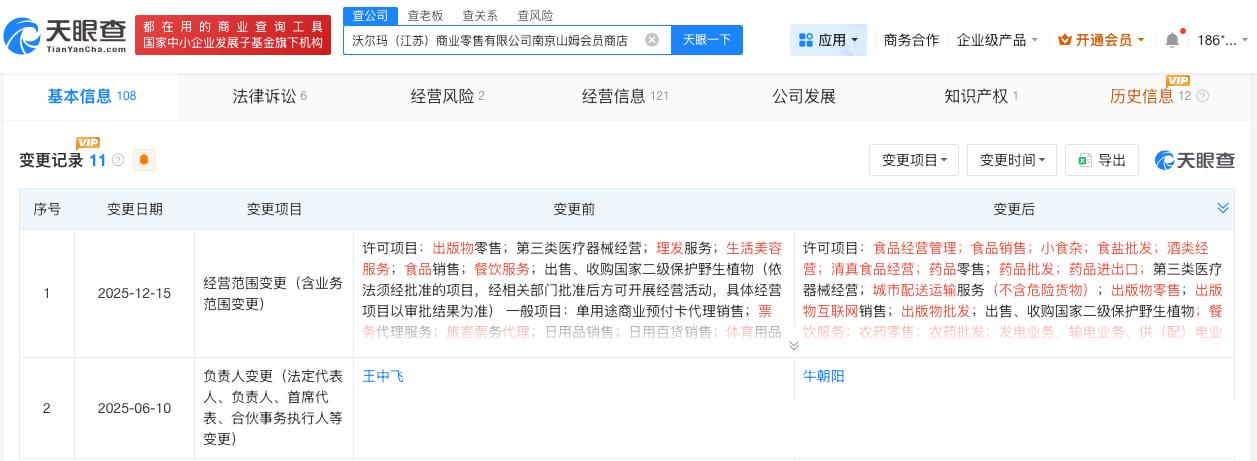The width and height of the screenshot is (1257, 461).
Task: Expand truncated 变更前 content with the chevron
Action: 794,345
